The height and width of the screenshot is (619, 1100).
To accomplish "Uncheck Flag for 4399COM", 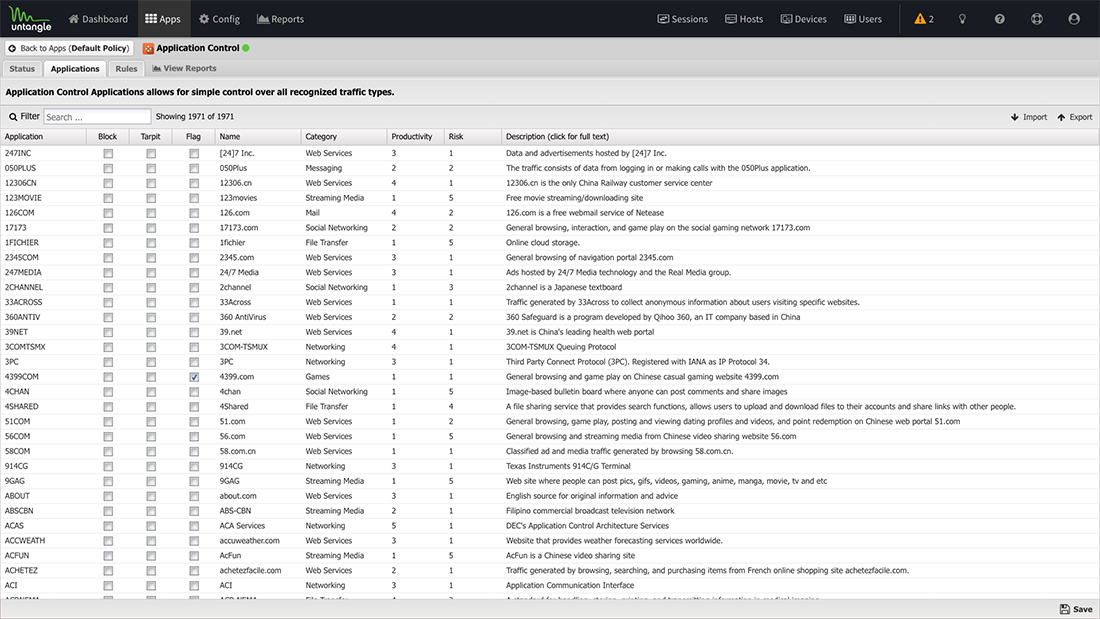I will pyautogui.click(x=194, y=377).
